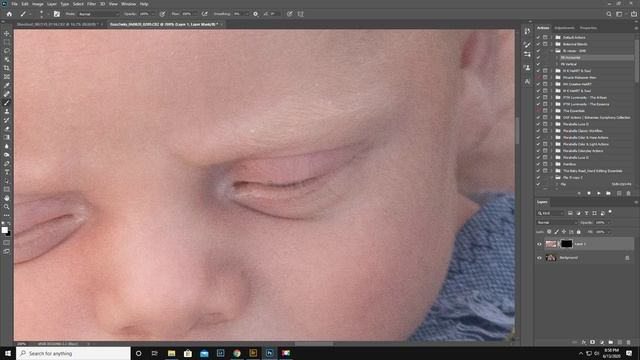Image resolution: width=640 pixels, height=360 pixels.
Task: Enable airbrush-style build-up icon
Action: (x=204, y=14)
